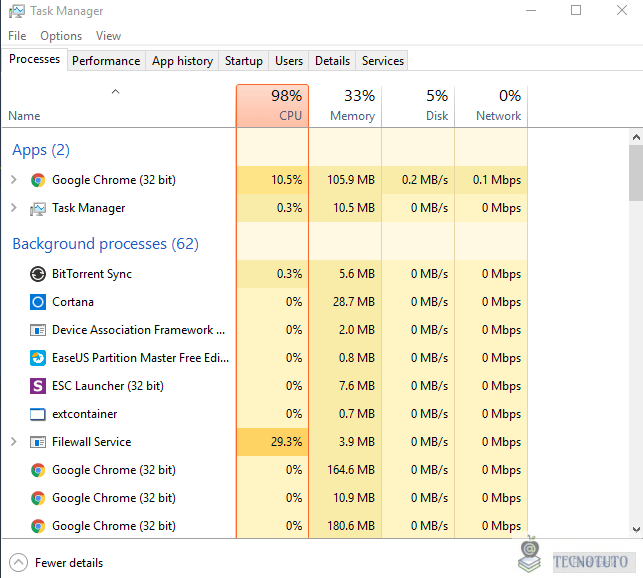Select the BitTorrent Sync process name

pyautogui.click(x=92, y=274)
